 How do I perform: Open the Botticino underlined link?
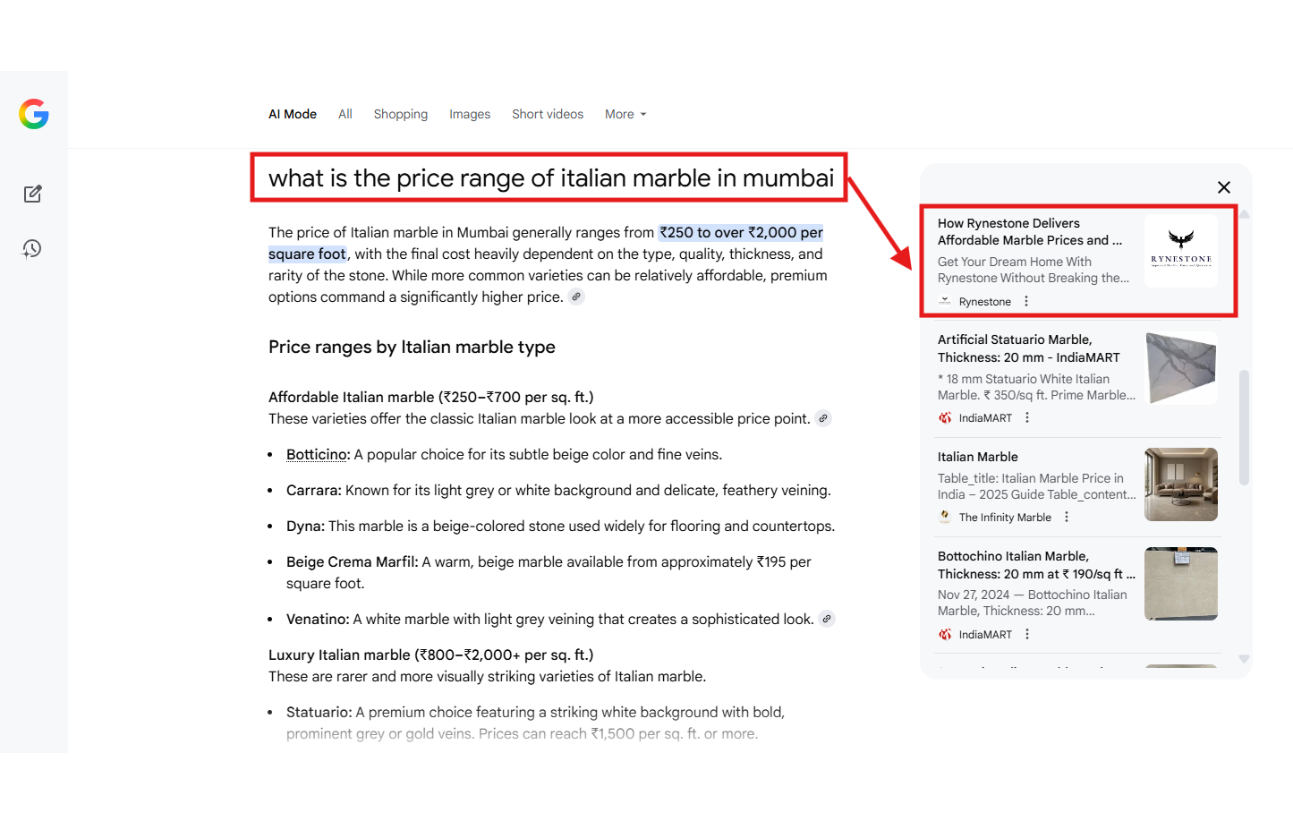tap(316, 455)
